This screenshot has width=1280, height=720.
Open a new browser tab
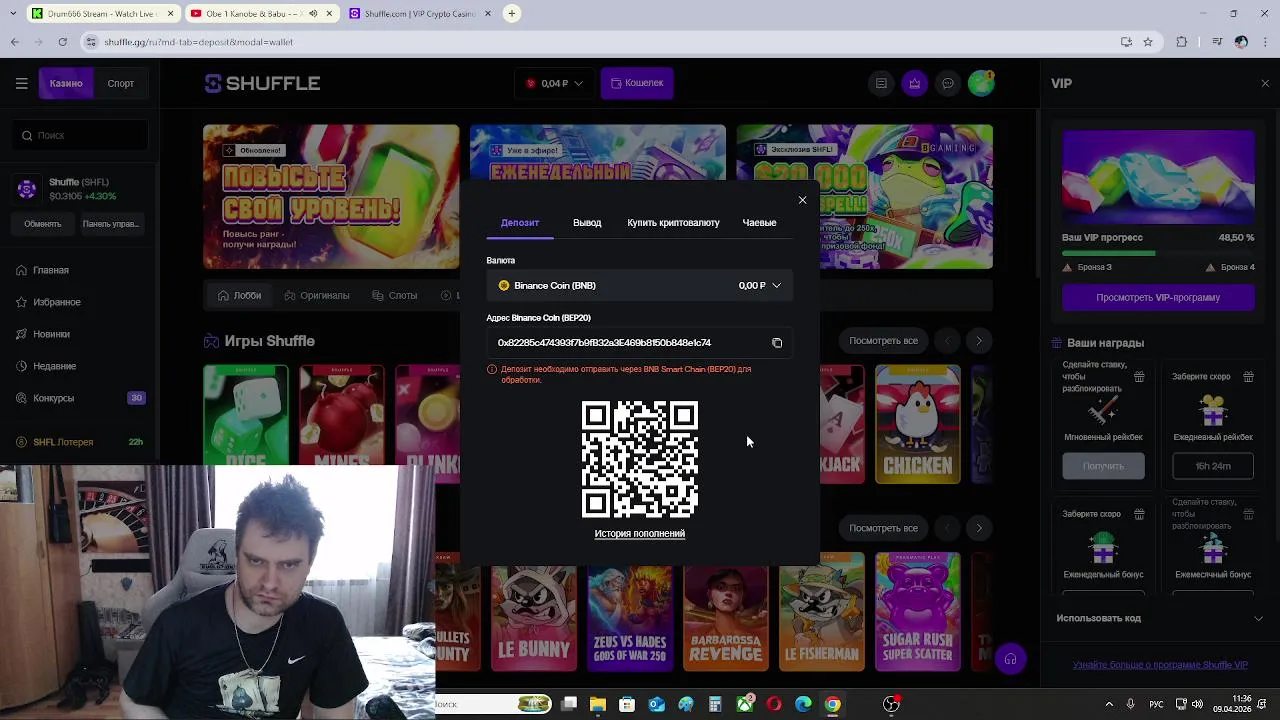[x=512, y=14]
